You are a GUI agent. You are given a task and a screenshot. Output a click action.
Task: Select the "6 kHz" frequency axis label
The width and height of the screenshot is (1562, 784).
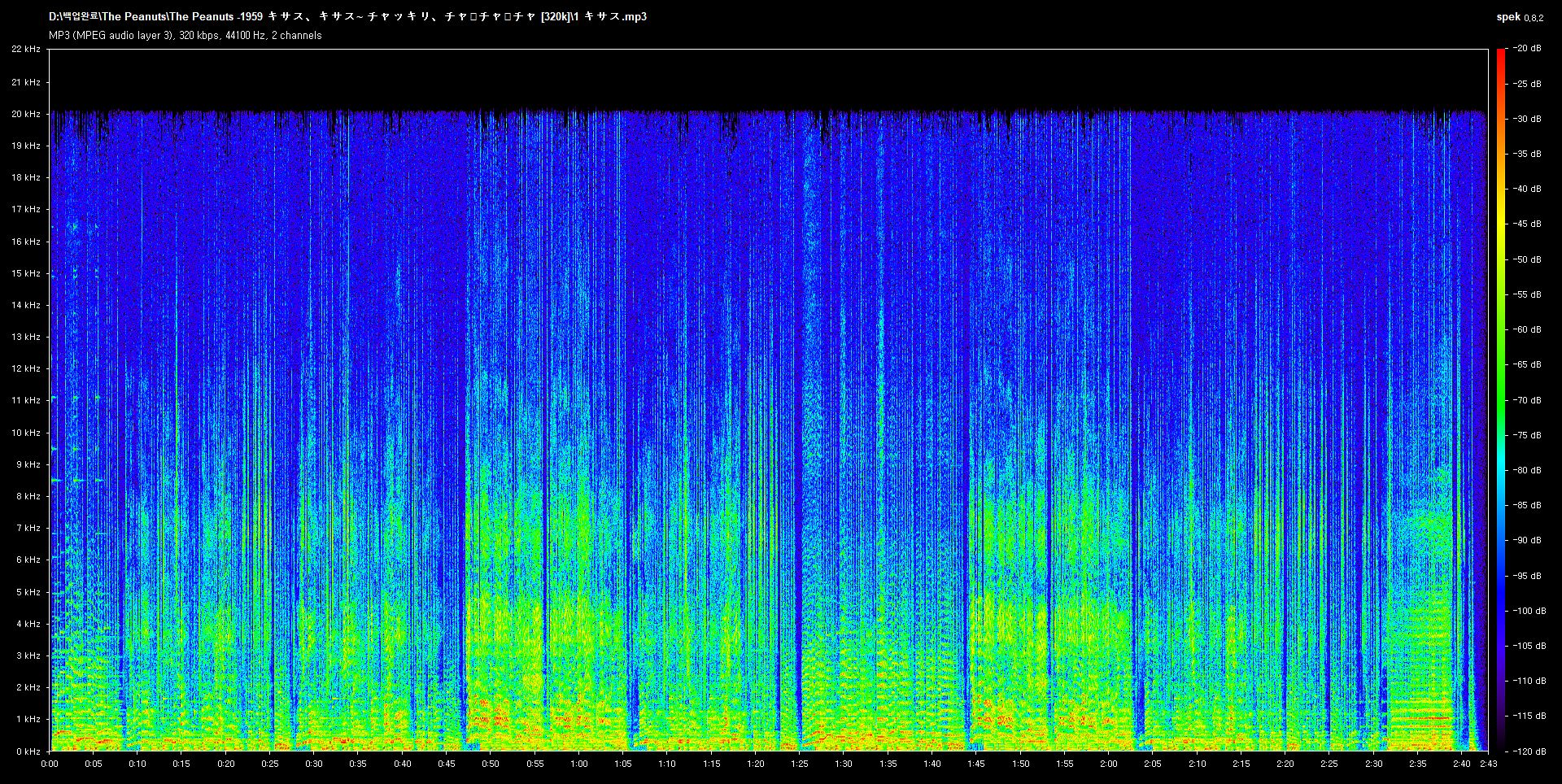tap(28, 560)
